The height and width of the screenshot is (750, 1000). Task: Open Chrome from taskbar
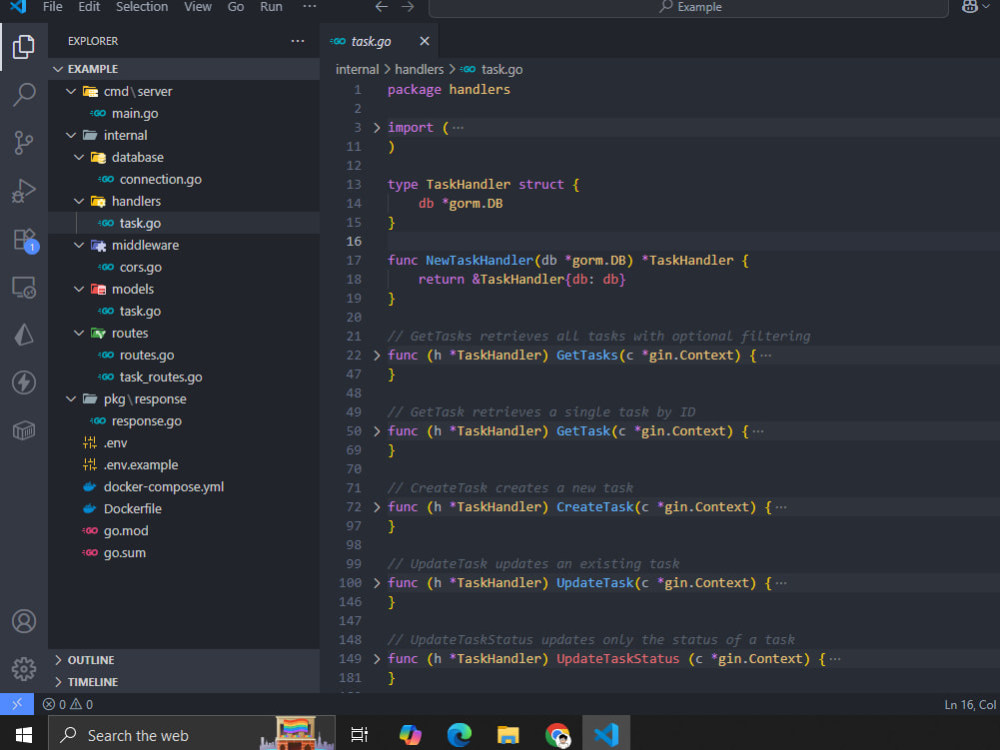558,735
